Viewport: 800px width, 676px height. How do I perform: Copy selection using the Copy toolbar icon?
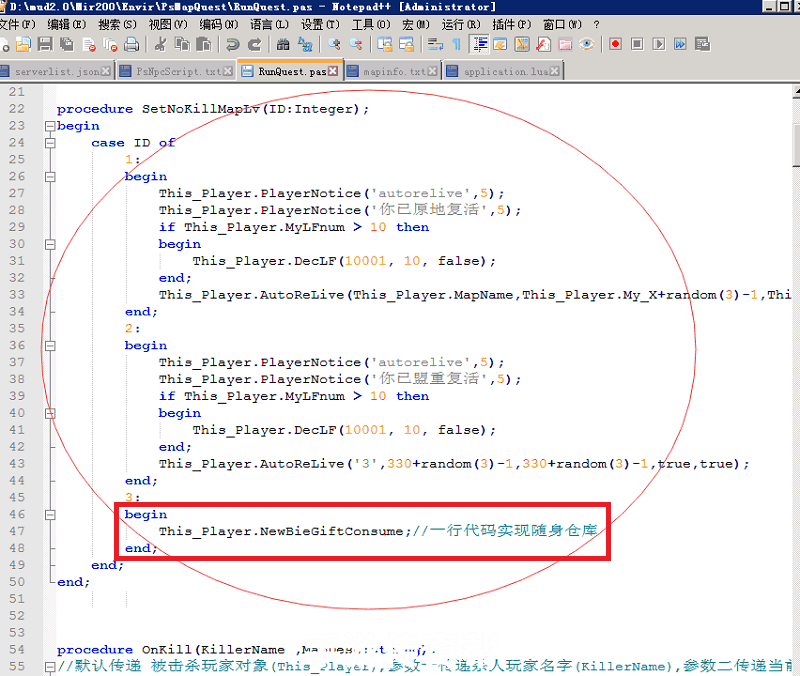182,45
